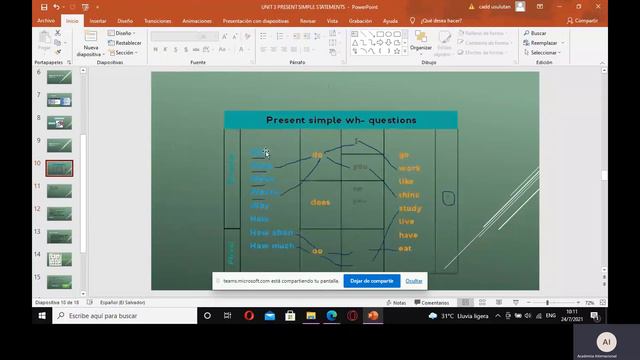The width and height of the screenshot is (640, 360).
Task: Collapse the ribbon with the chevron
Action: coord(602,63)
